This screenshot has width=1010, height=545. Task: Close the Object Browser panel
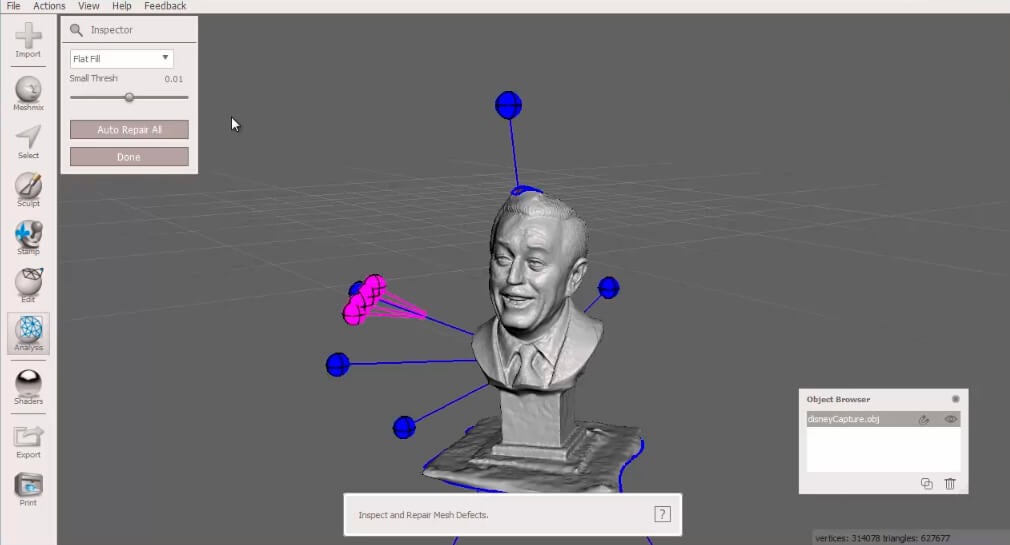tap(955, 399)
